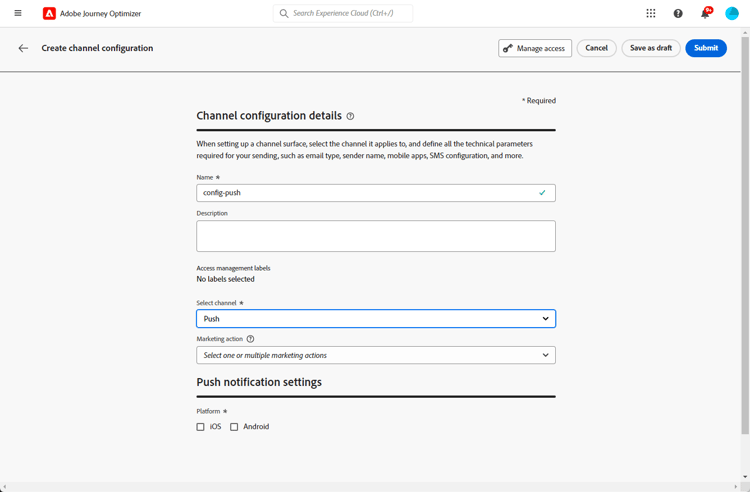Open the hamburger navigation menu

pyautogui.click(x=18, y=13)
